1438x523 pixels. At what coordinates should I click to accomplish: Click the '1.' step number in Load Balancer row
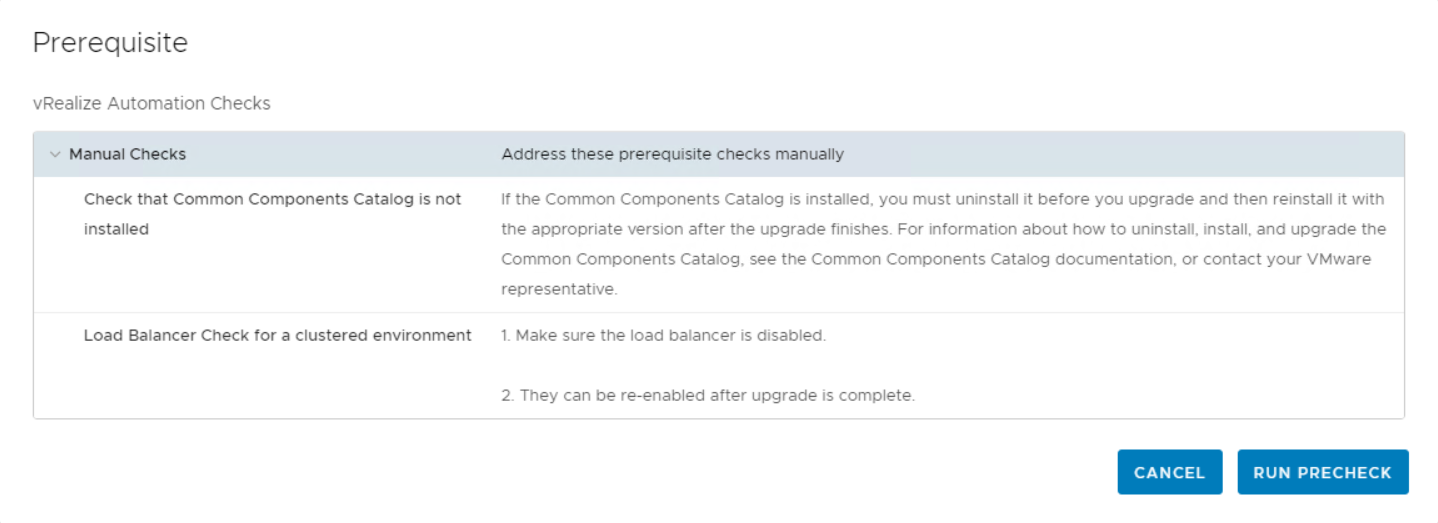506,335
